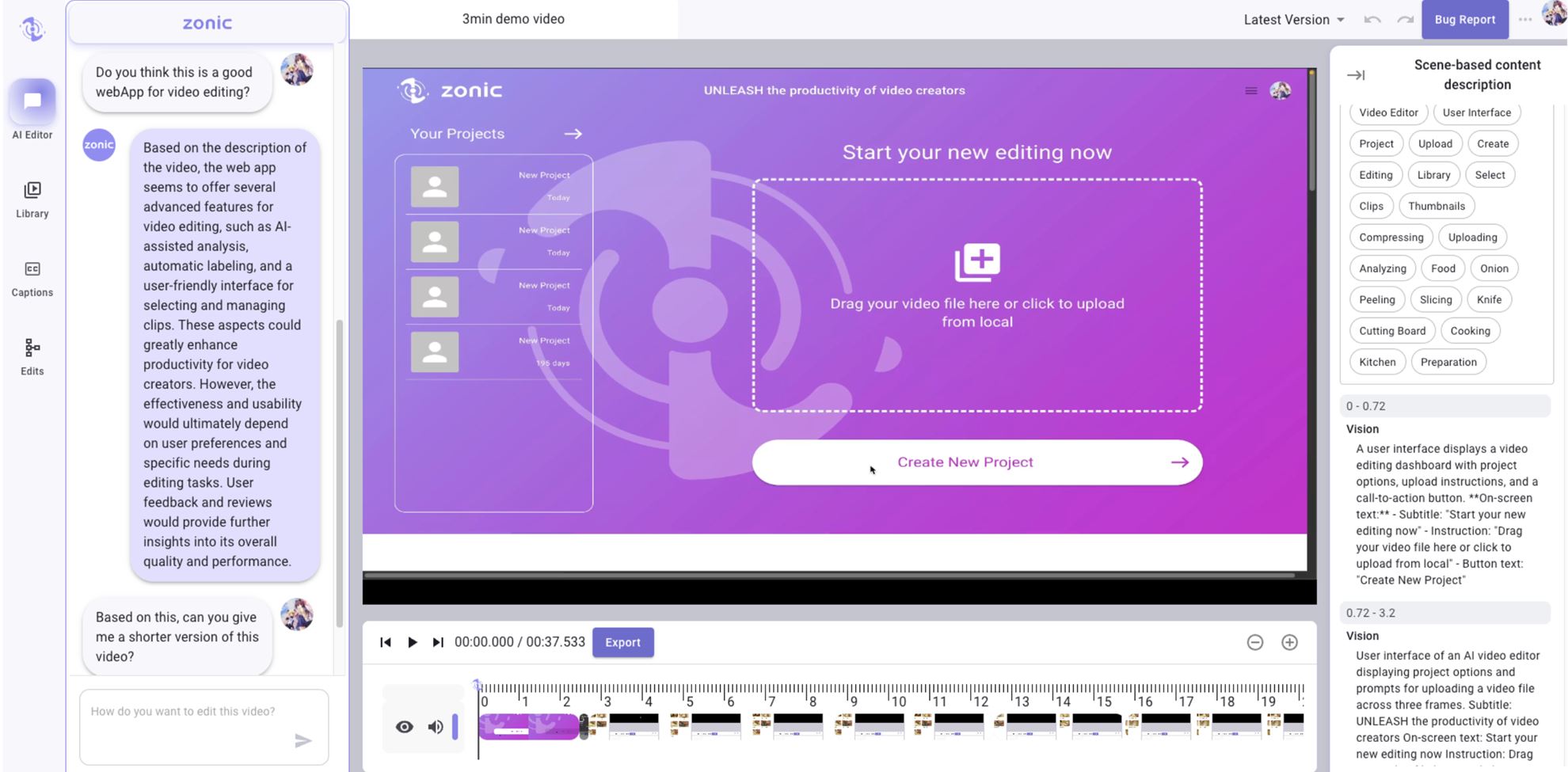Screen dimensions: 1568x772
Task: Select the Cutting Board tag
Action: pyautogui.click(x=1391, y=331)
